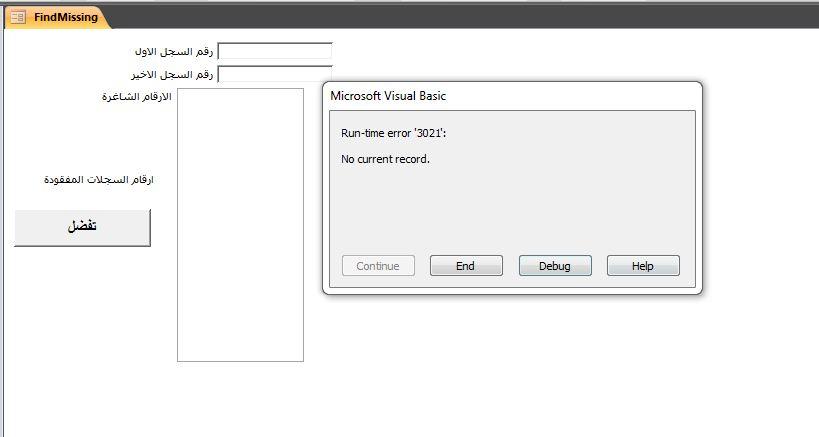
Task: Focus the رقم السجل الاخير input field
Action: click(275, 74)
